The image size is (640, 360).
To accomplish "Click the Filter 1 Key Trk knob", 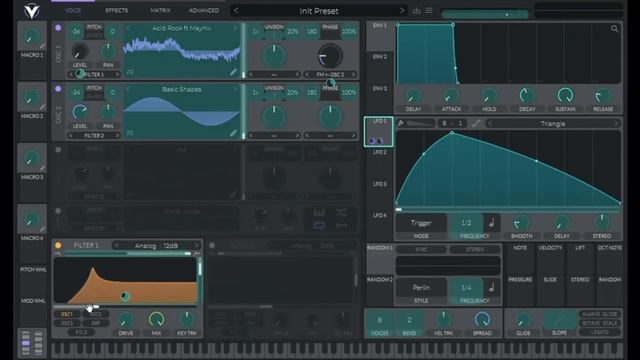I will coord(187,320).
